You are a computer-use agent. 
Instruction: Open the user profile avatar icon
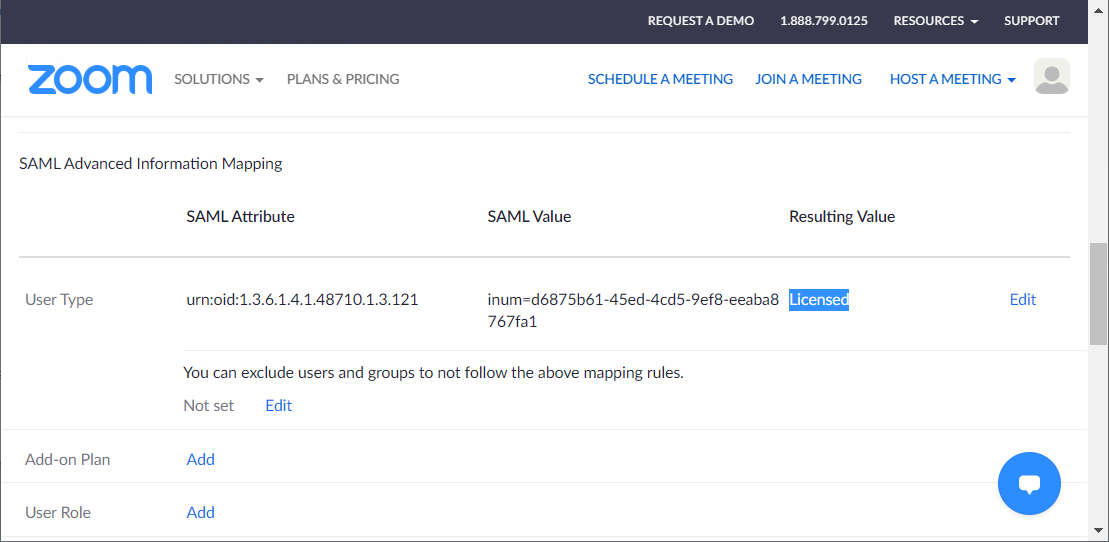[x=1052, y=76]
